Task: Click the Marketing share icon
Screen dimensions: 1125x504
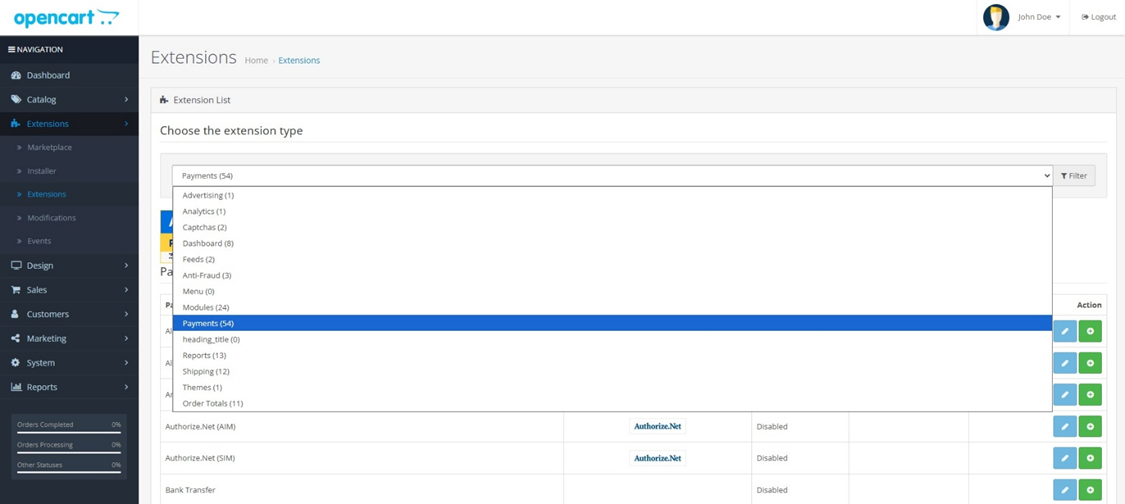Action: click(x=16, y=339)
